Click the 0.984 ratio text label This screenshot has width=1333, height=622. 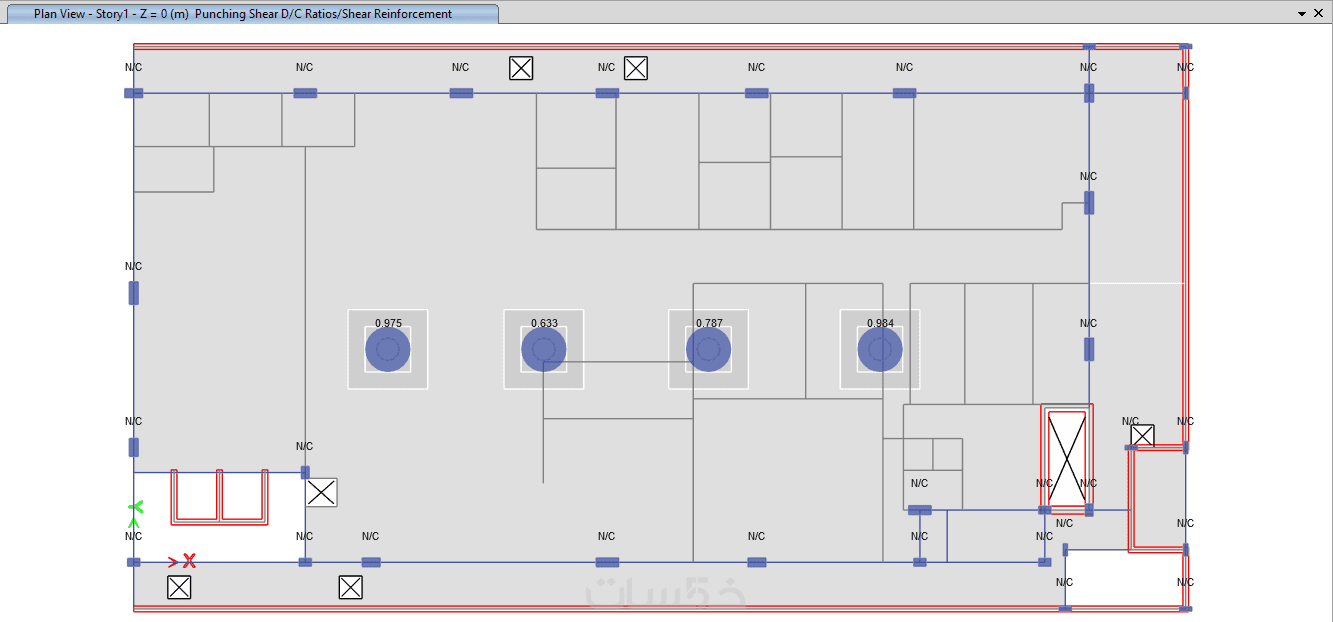click(x=880, y=323)
